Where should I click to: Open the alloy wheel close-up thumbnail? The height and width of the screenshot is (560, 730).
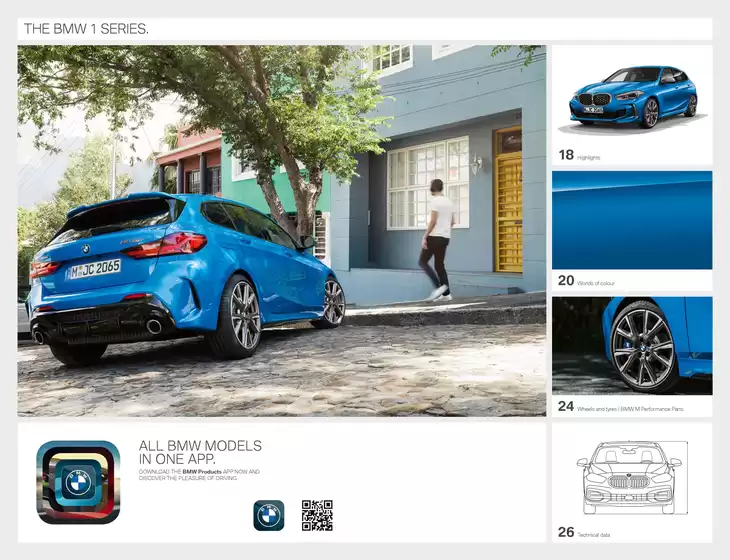632,345
